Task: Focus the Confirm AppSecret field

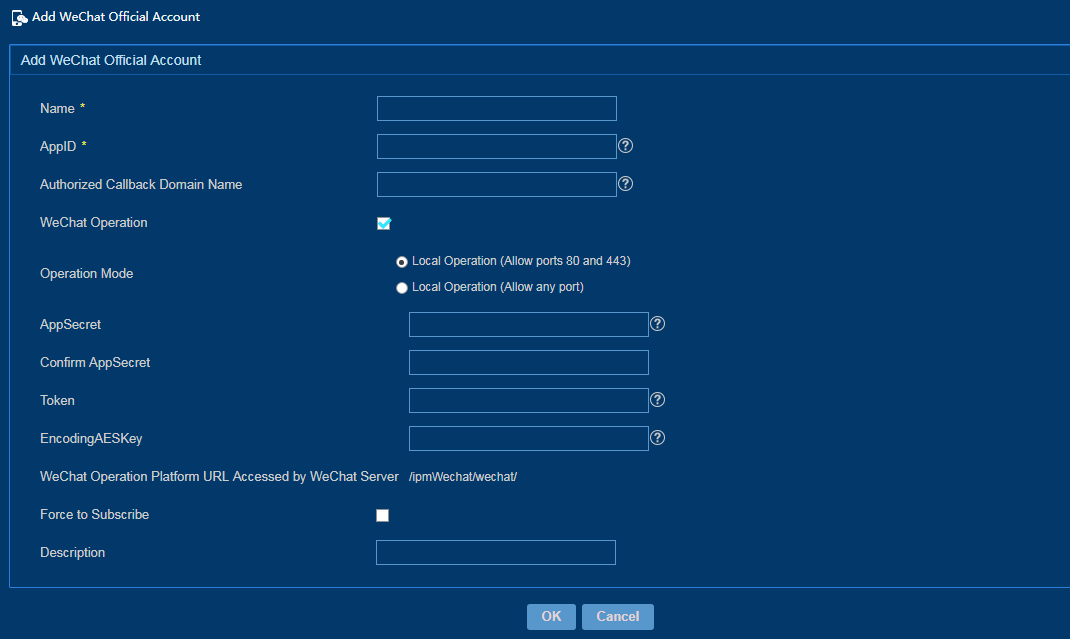Action: coord(529,363)
